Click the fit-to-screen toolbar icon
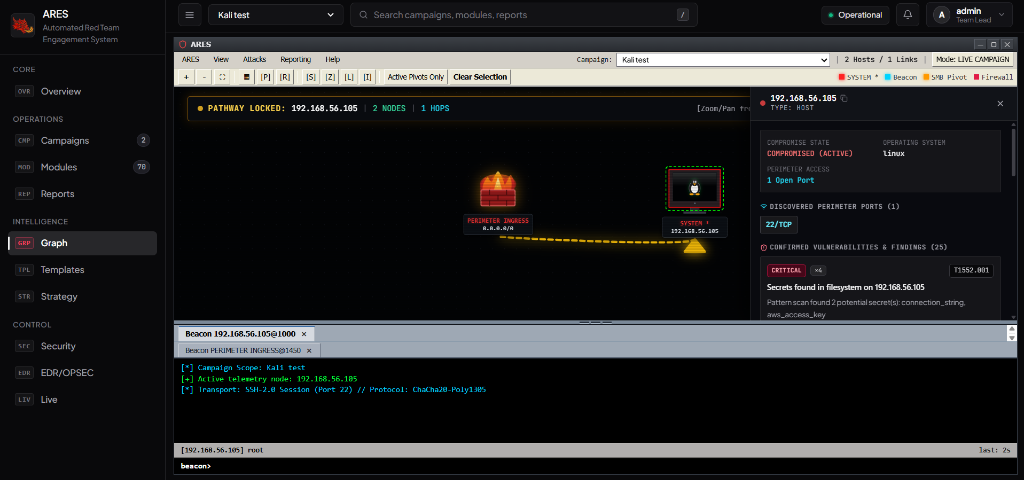This screenshot has height=480, width=1024. [222, 77]
